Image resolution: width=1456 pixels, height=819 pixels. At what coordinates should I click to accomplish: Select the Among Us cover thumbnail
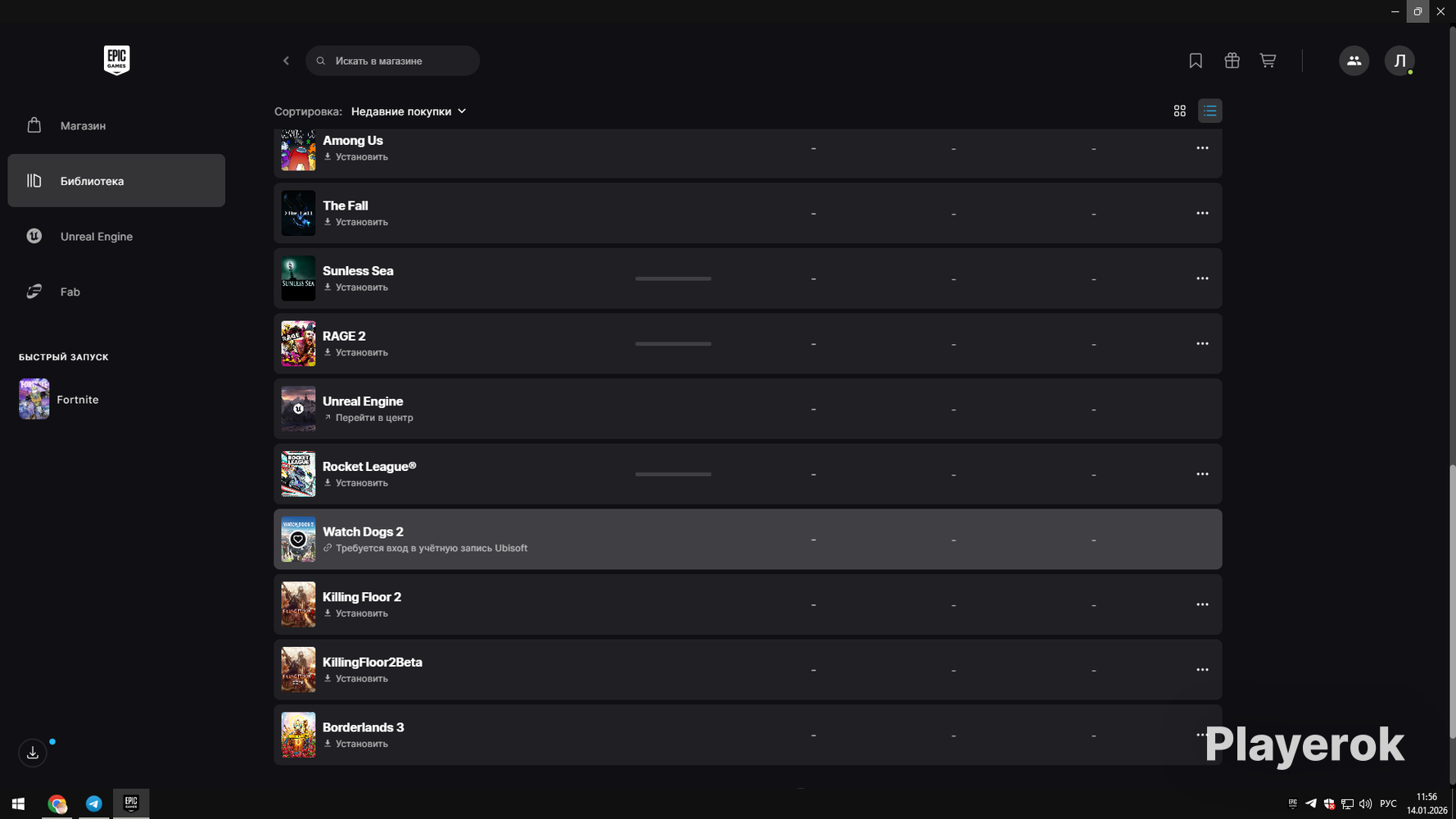298,150
